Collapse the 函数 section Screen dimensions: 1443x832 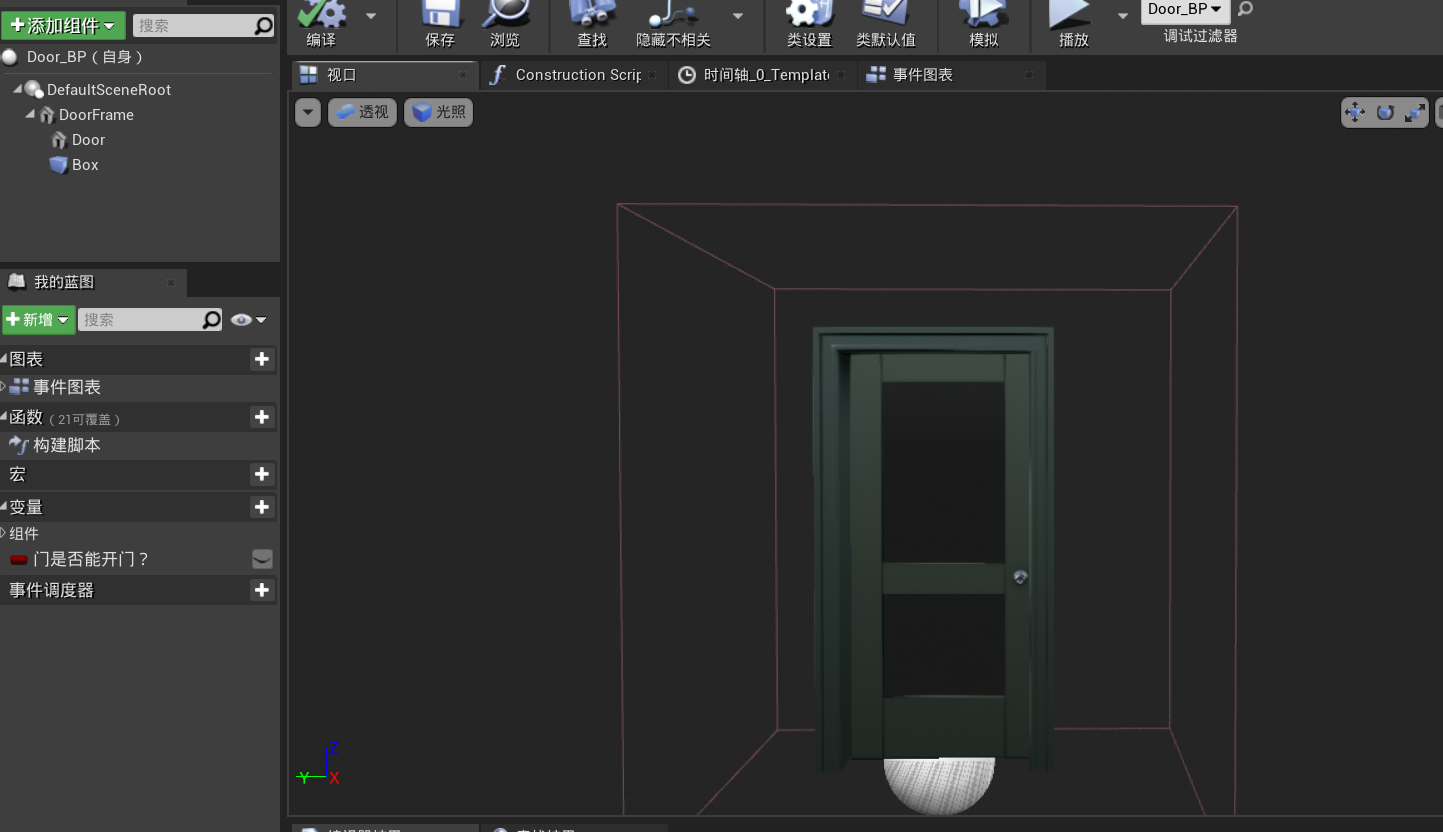[4, 416]
